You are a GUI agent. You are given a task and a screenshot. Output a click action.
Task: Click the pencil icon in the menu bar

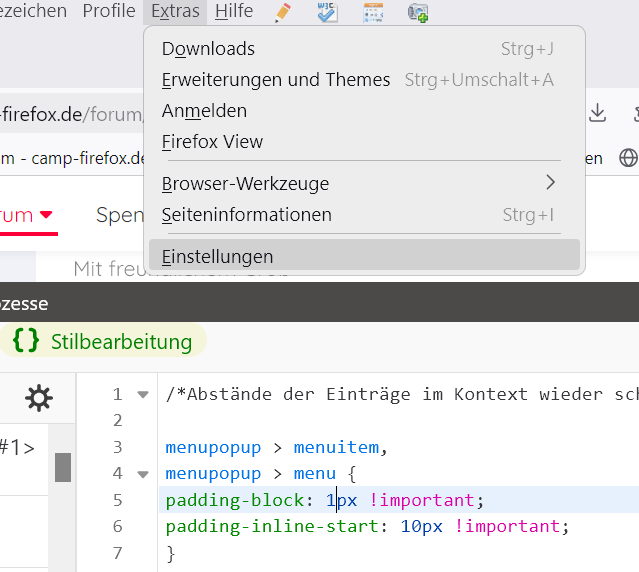[x=283, y=12]
